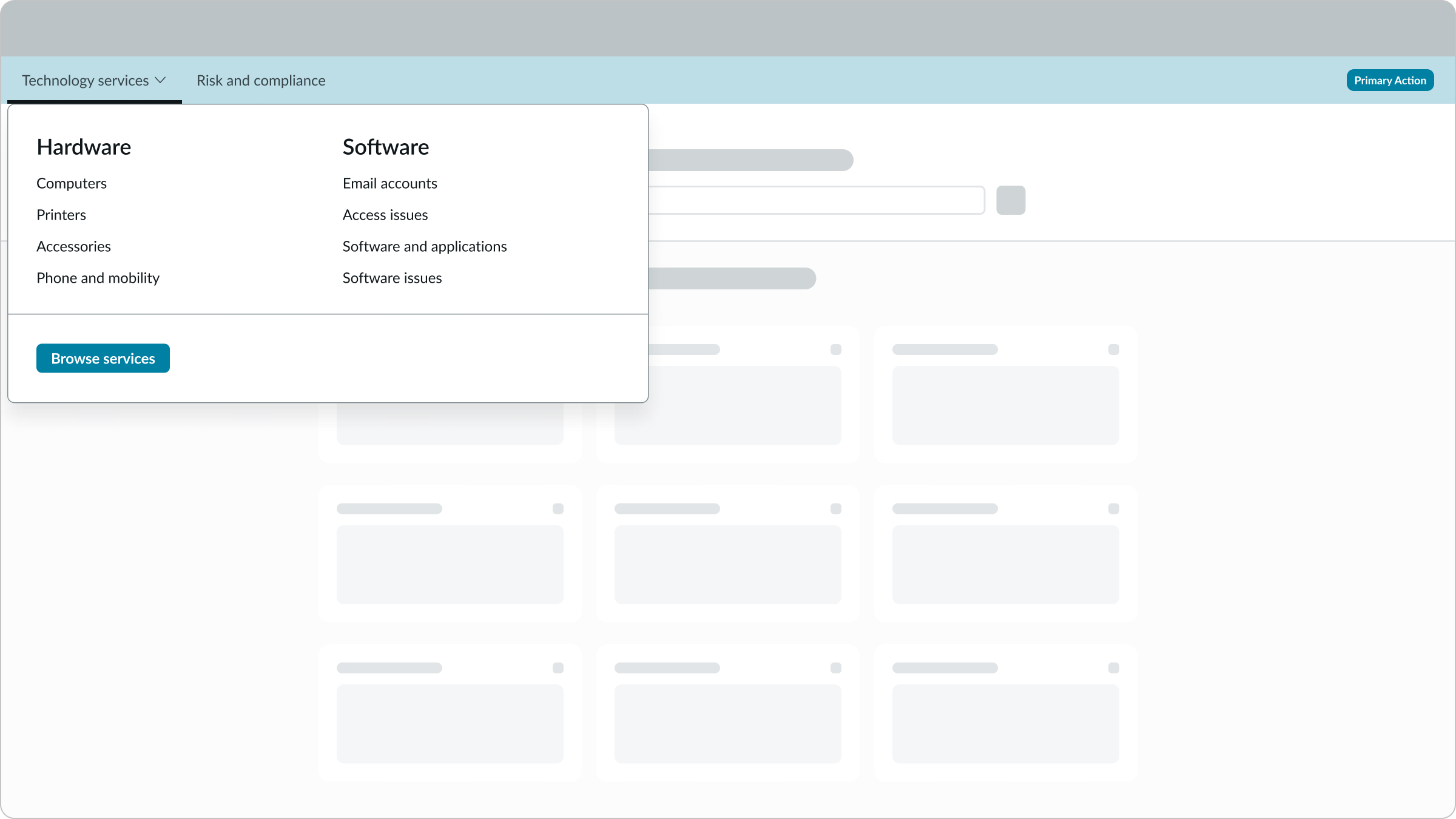Select the corner icon on the top-right card
The image size is (1456, 819).
(x=1114, y=349)
